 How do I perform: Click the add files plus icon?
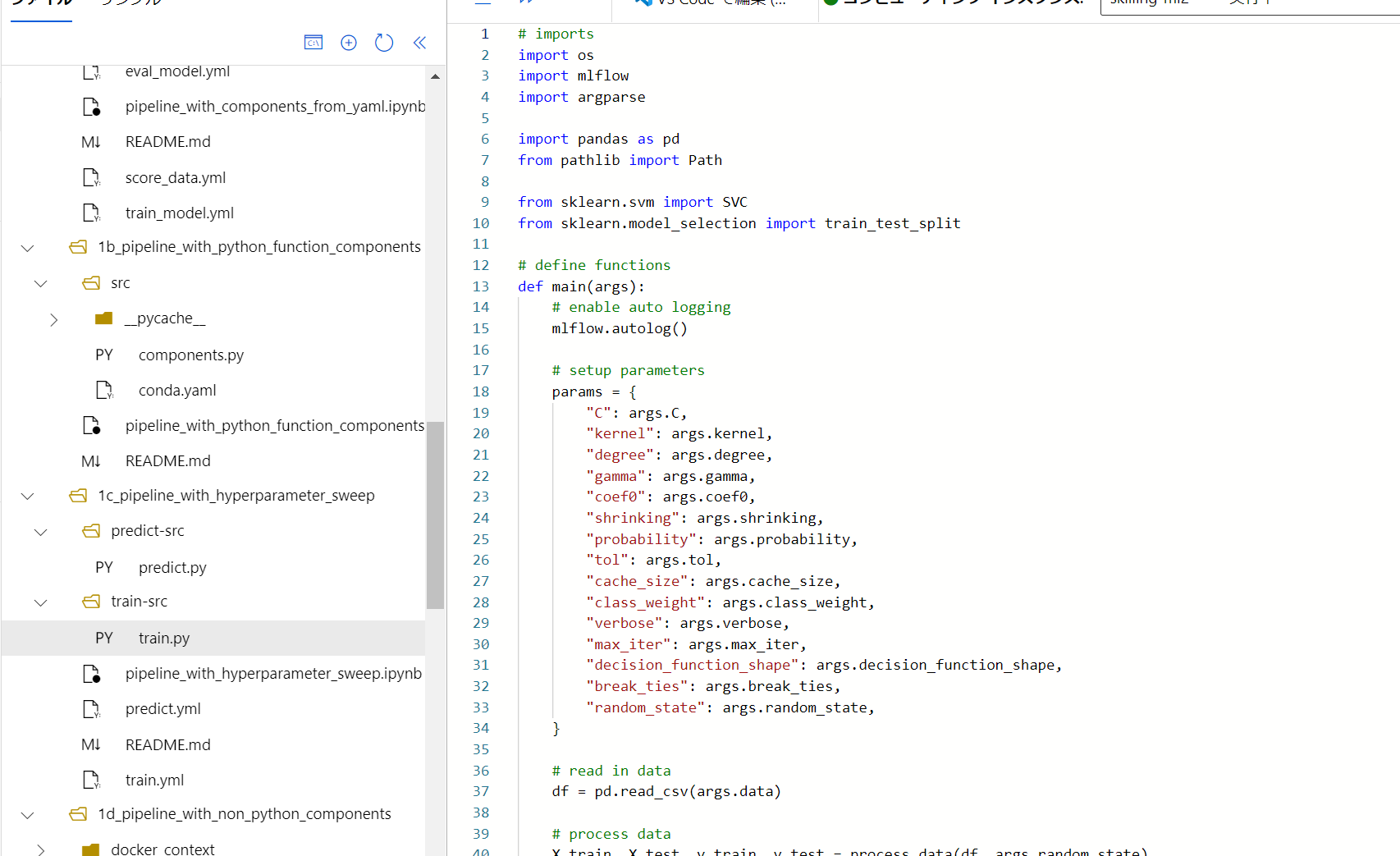click(349, 43)
